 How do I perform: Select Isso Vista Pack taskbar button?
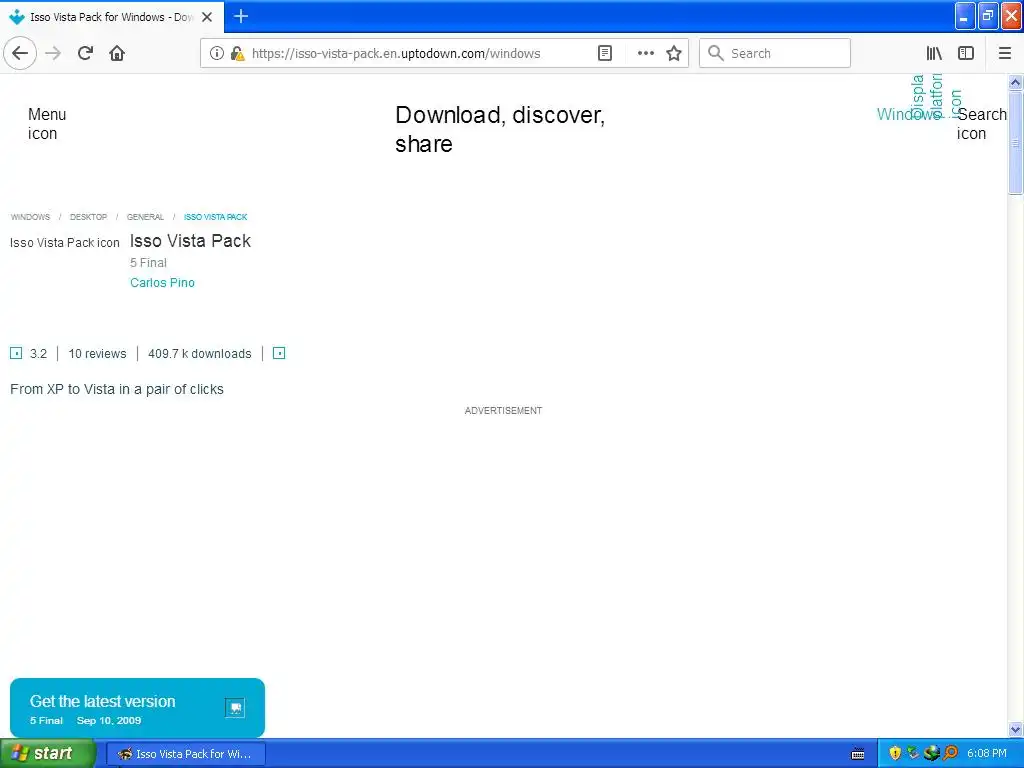pos(185,754)
